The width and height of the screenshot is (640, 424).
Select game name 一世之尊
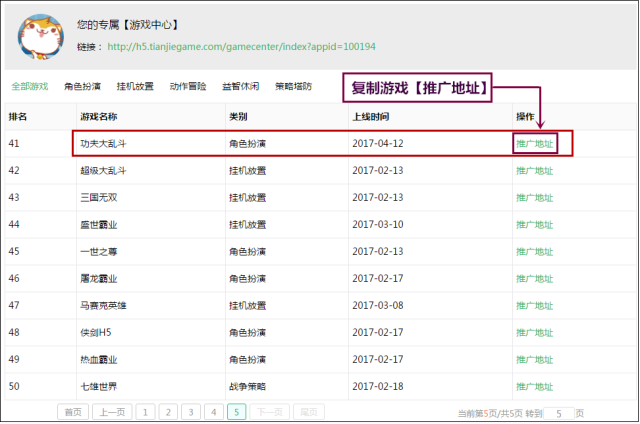[x=99, y=251]
